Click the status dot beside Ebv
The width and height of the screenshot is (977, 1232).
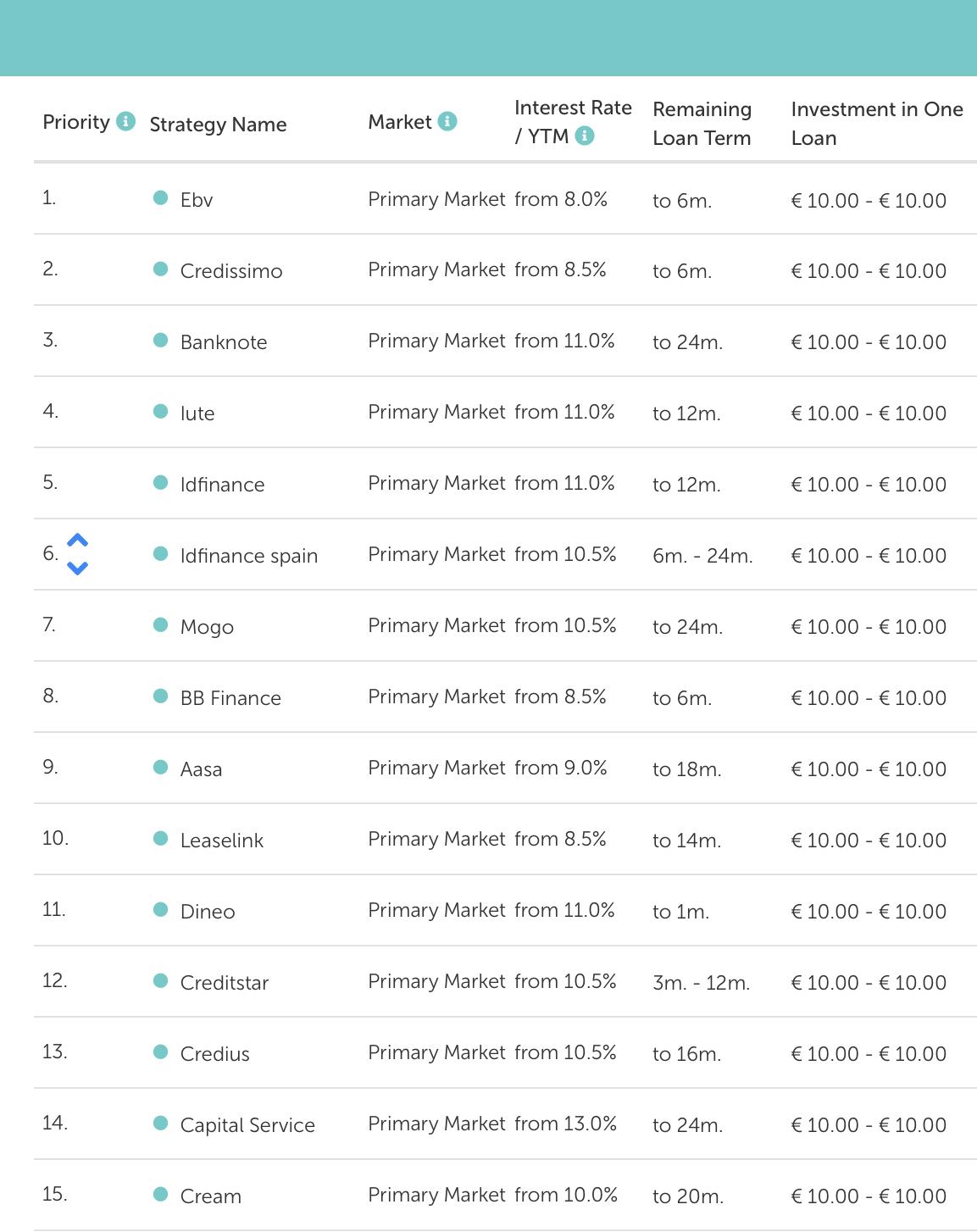click(x=160, y=198)
